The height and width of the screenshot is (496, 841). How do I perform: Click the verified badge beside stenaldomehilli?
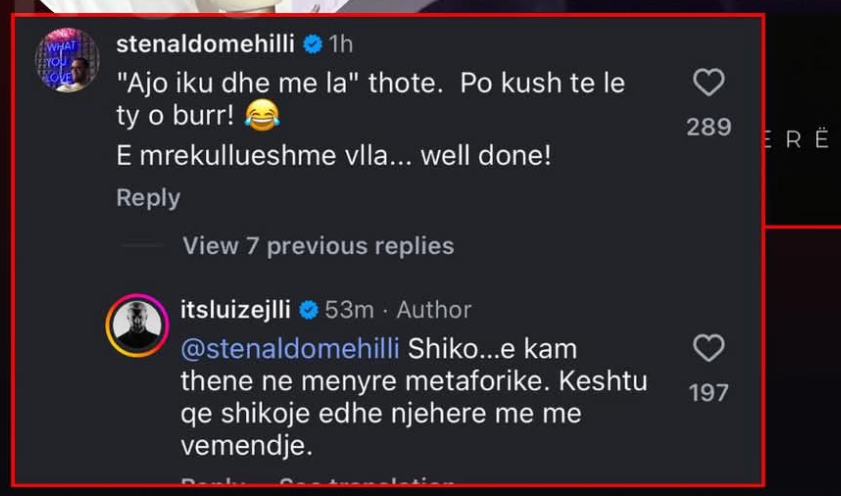312,44
